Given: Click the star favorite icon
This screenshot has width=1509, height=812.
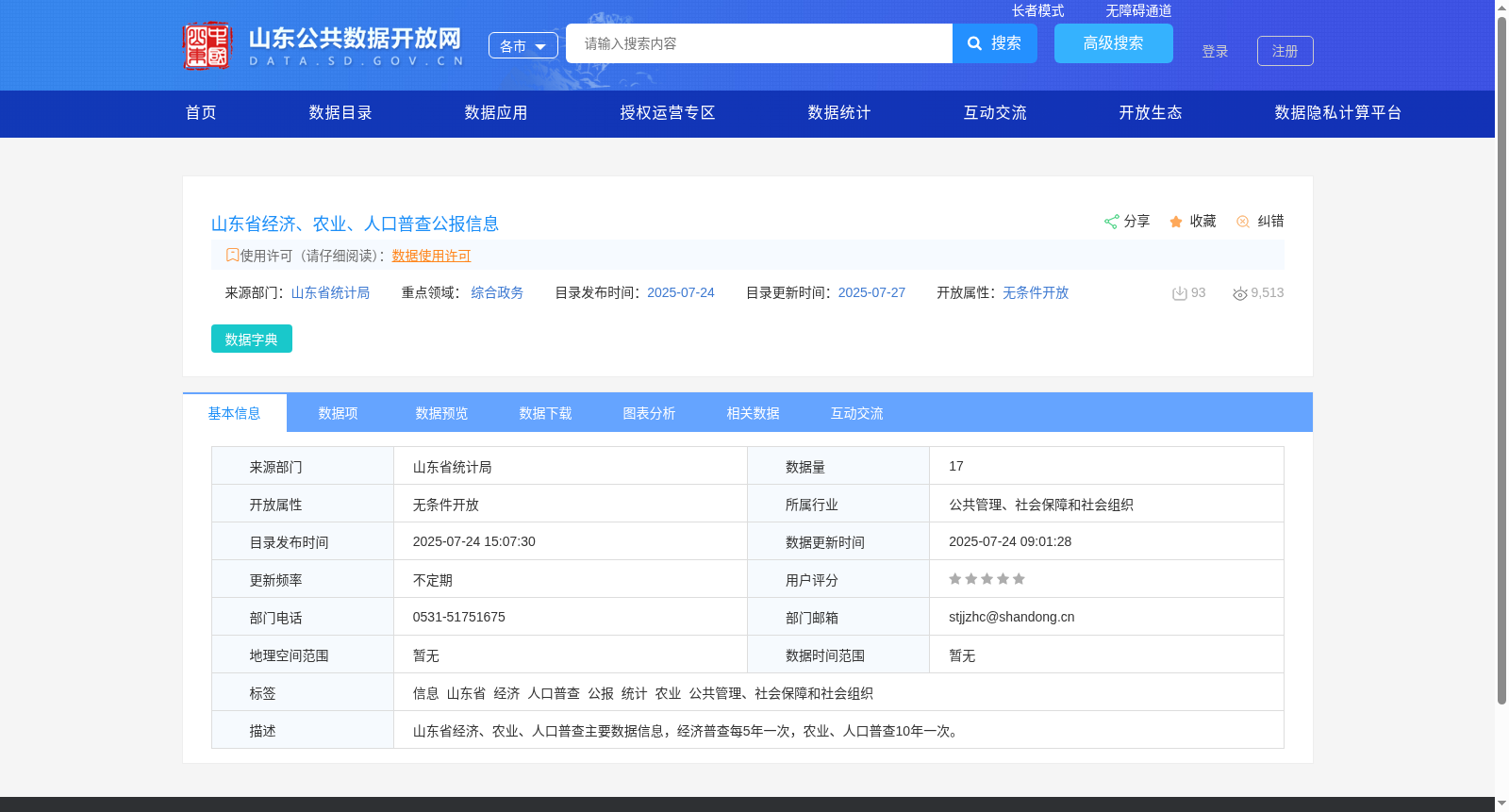Looking at the screenshot, I should click(x=1176, y=222).
